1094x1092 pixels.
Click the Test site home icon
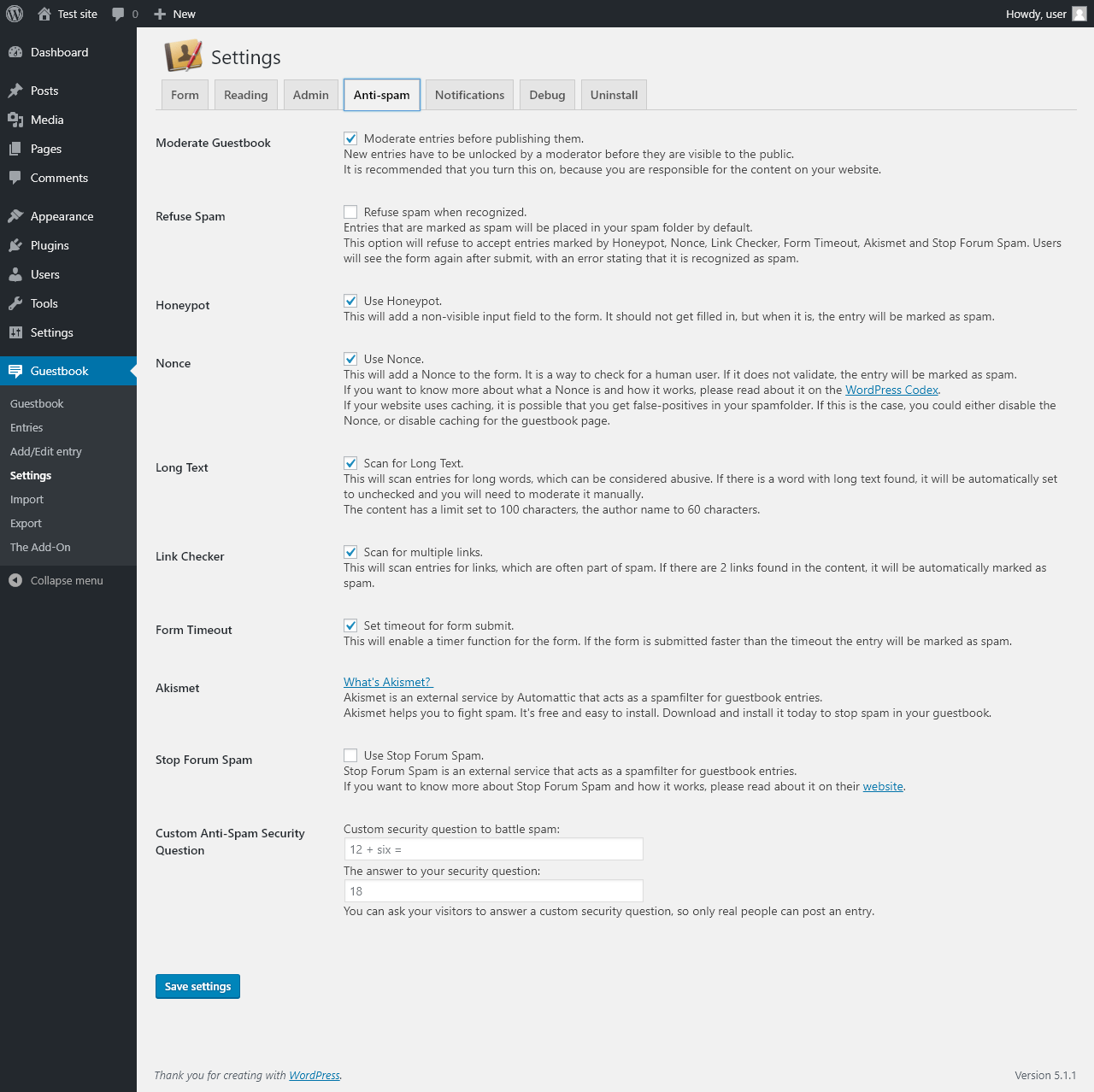point(44,14)
